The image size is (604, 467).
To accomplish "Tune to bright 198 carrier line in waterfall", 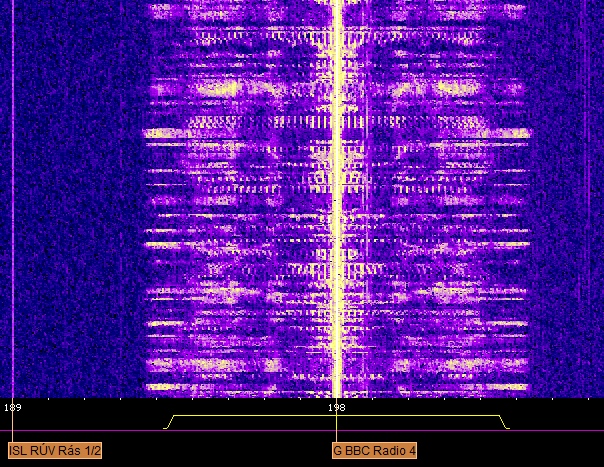I will 337,200.
